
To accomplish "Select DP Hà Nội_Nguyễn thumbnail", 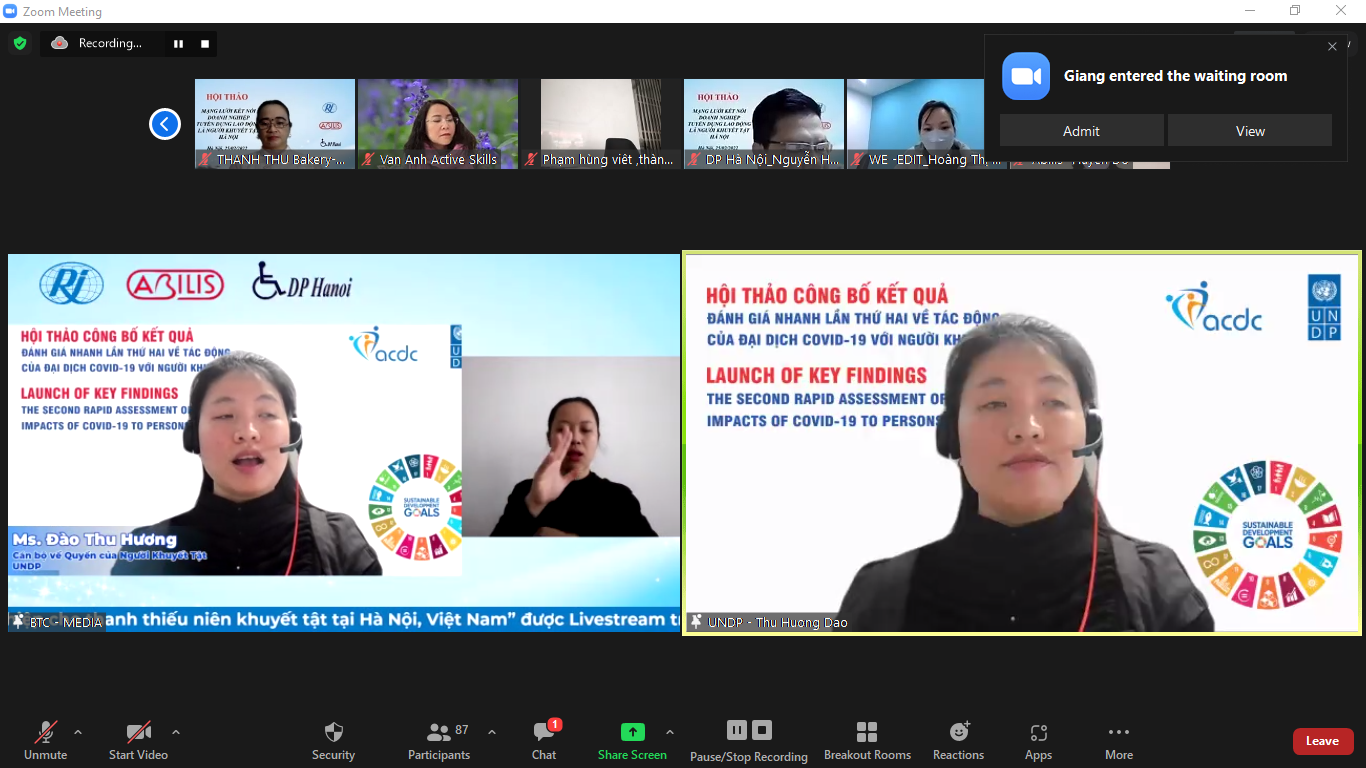I will (764, 124).
